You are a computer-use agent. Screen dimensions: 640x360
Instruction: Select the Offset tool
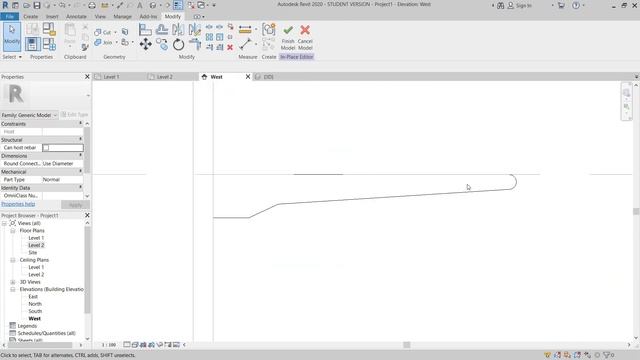(162, 29)
